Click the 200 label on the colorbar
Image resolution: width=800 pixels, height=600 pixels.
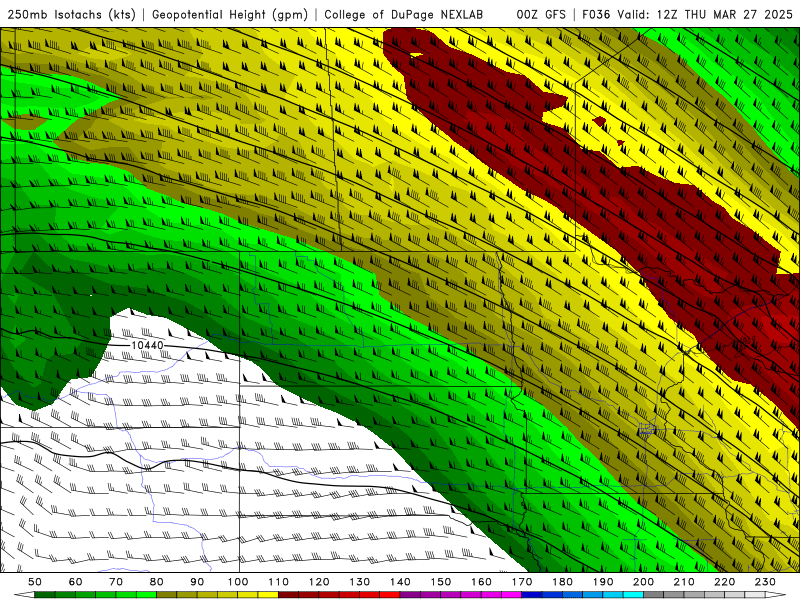(643, 582)
